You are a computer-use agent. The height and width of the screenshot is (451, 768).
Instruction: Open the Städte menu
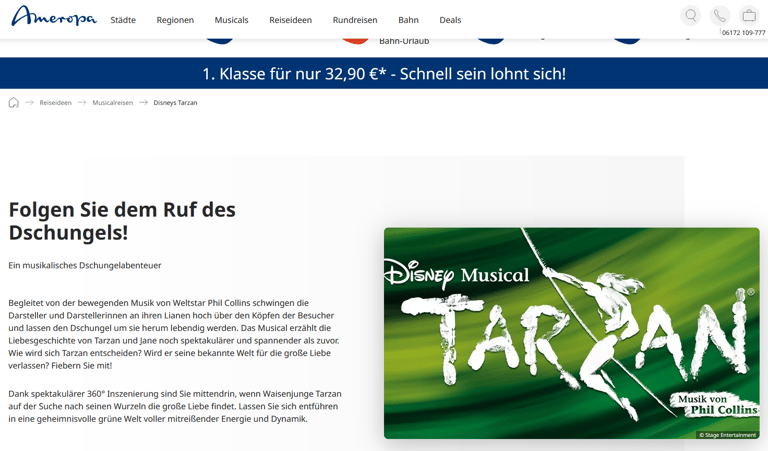click(123, 20)
